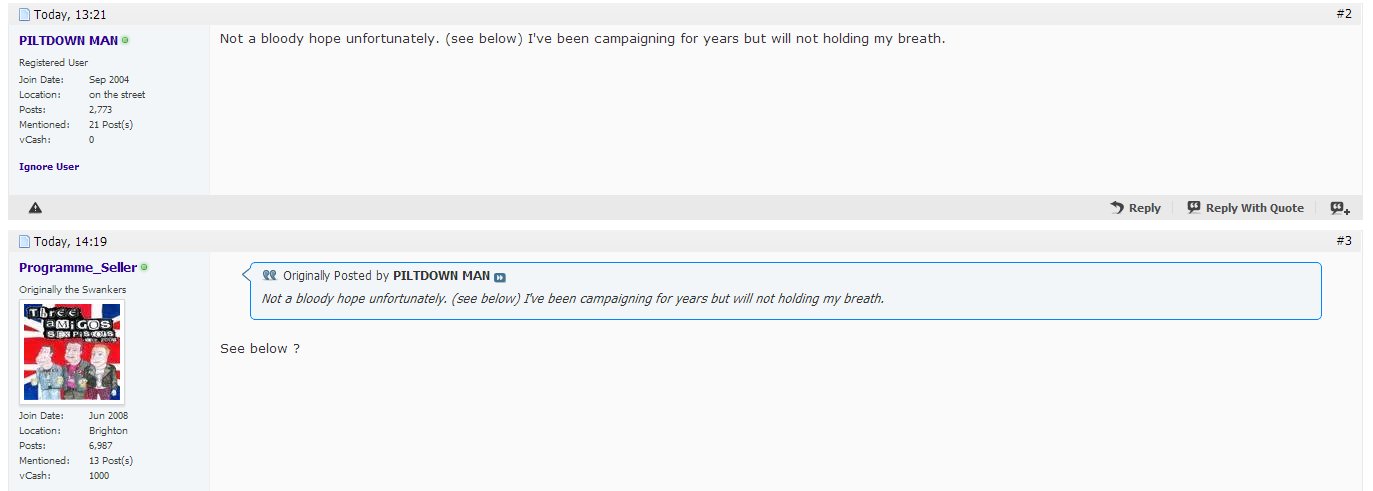This screenshot has width=1373, height=491.
Task: Click the quoted text in the quote box
Action: [573, 298]
